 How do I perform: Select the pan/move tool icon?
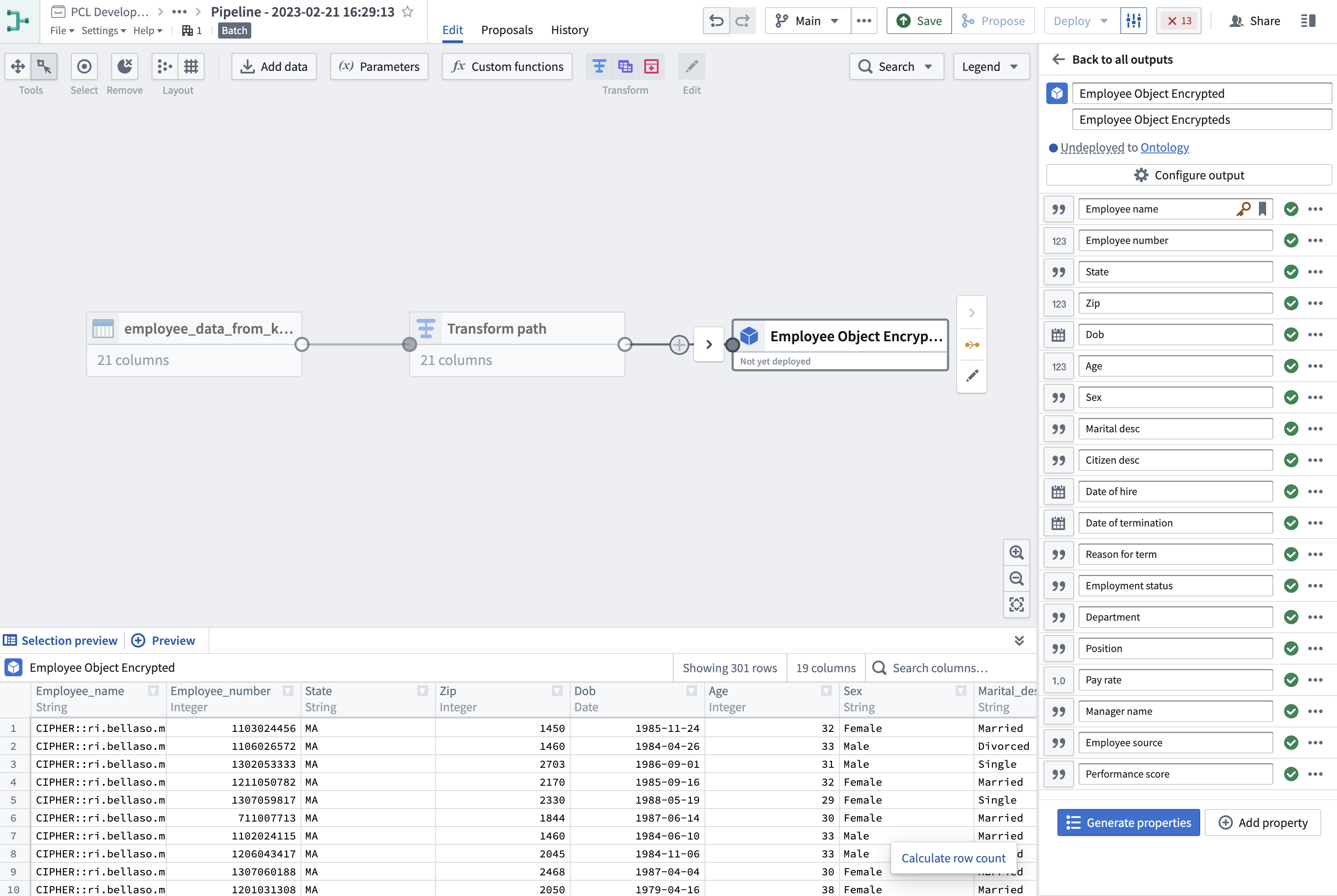tap(17, 67)
